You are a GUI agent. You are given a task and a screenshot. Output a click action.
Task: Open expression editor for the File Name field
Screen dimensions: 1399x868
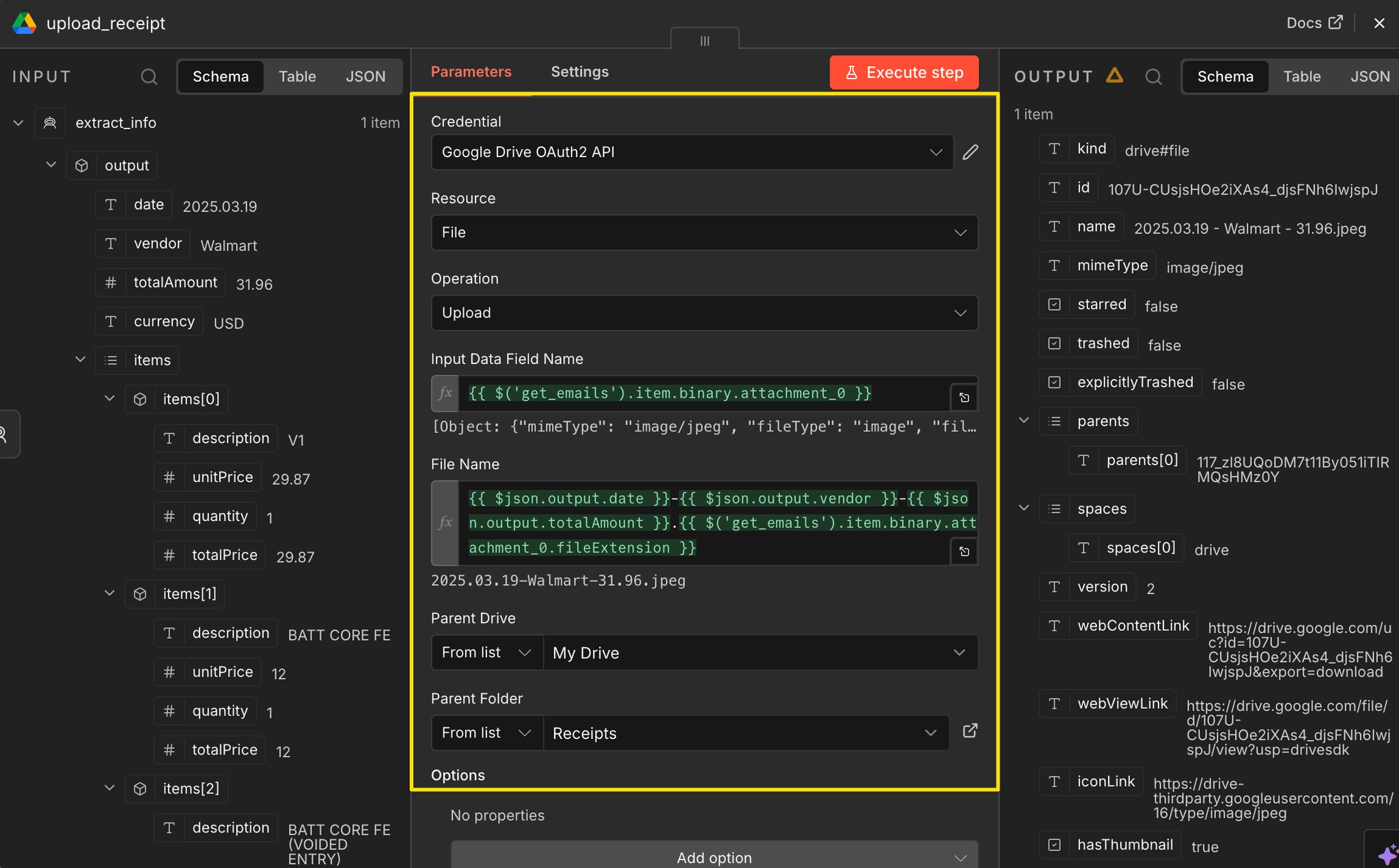coord(964,551)
